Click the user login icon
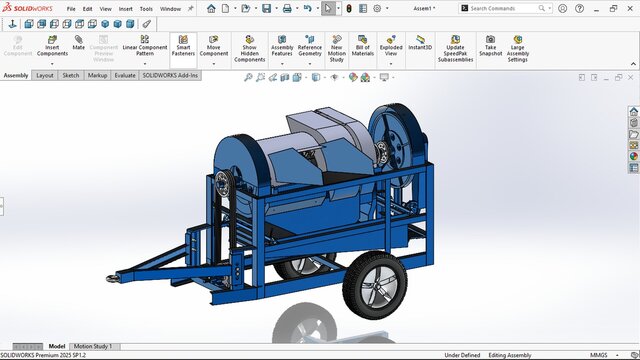Image resolution: width=640 pixels, height=360 pixels. (x=562, y=9)
